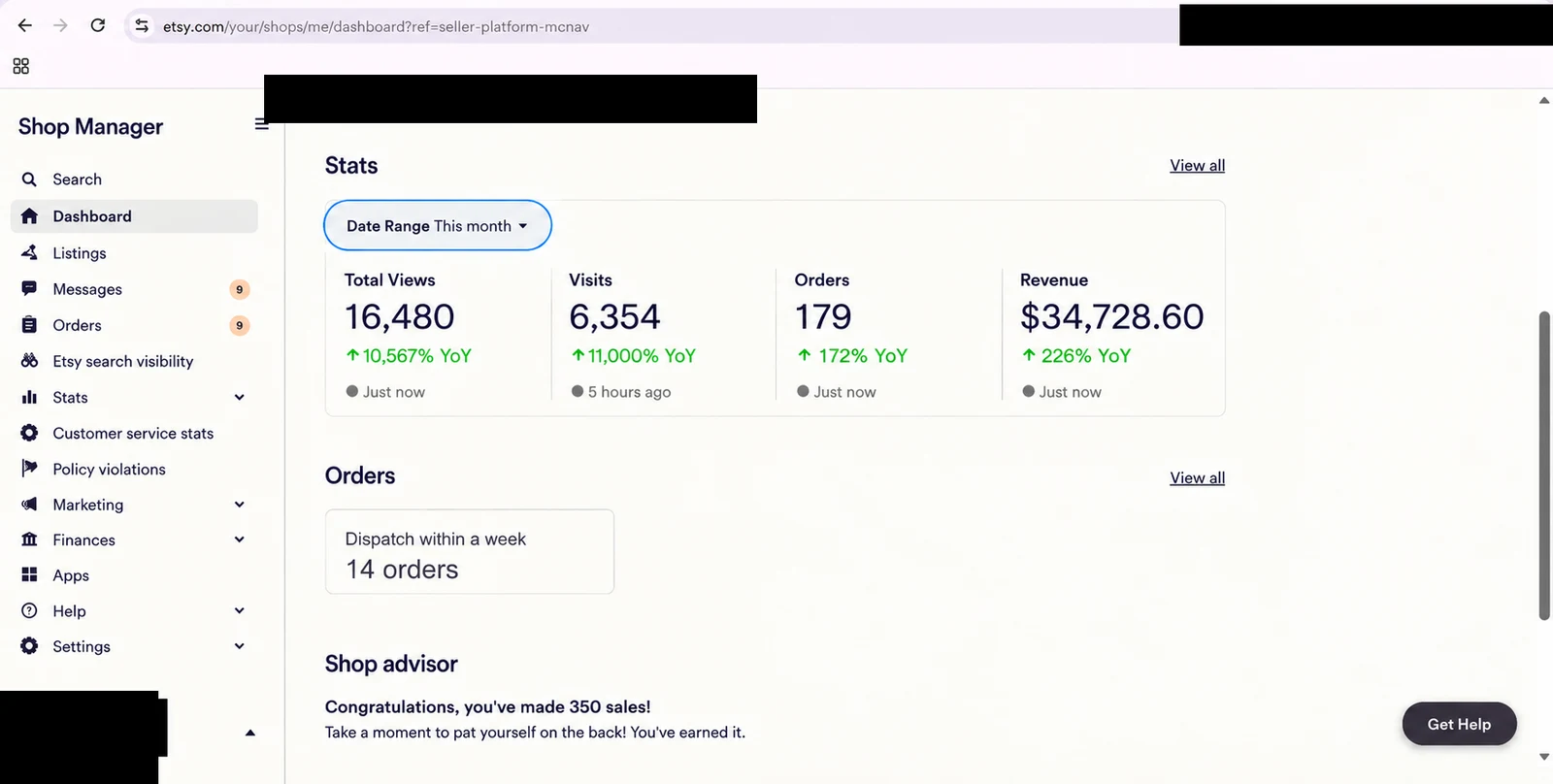1553x784 pixels.
Task: Open the Date Range This month dropdown
Action: [x=438, y=225]
